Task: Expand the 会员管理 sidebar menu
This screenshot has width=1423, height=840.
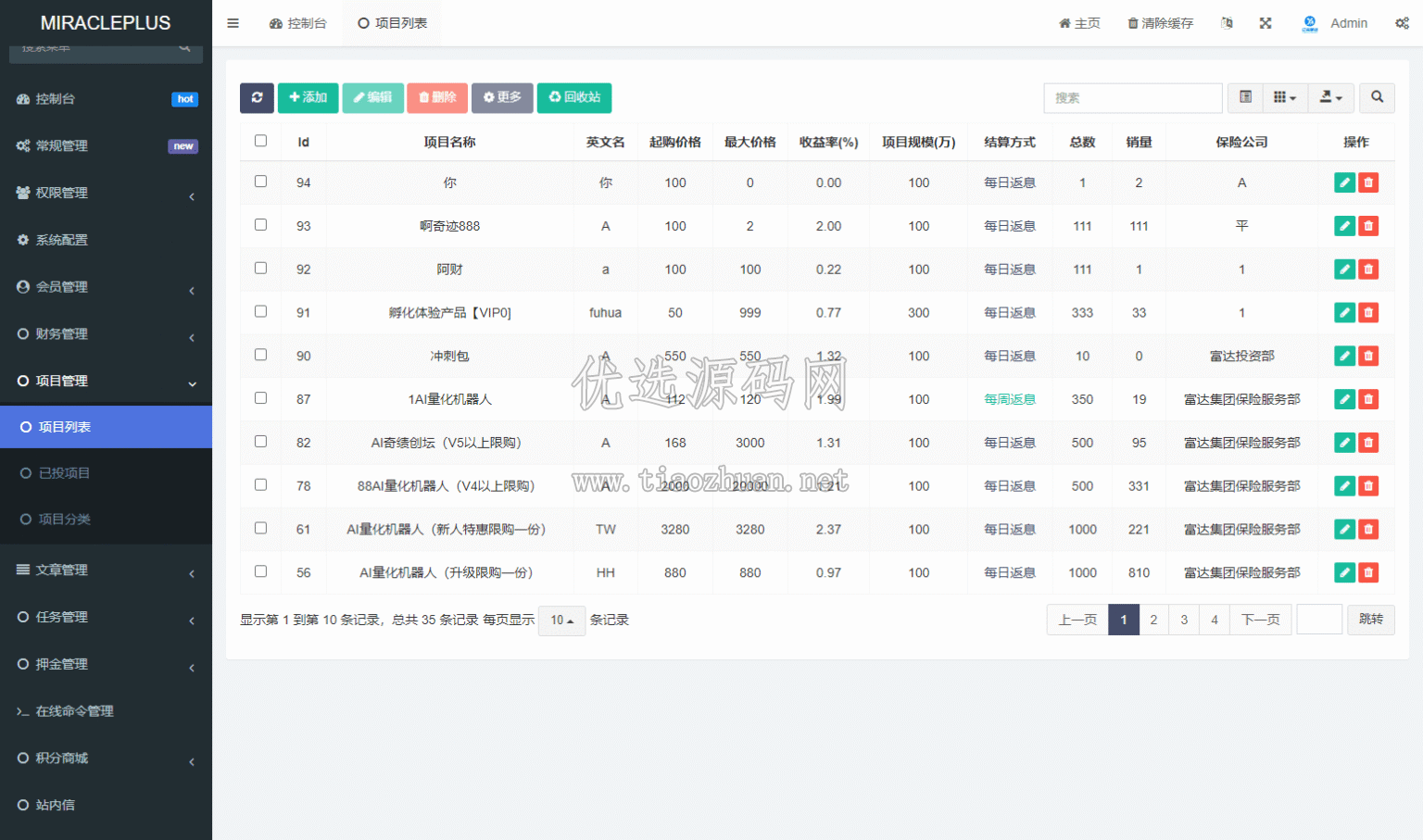Action: click(x=106, y=287)
